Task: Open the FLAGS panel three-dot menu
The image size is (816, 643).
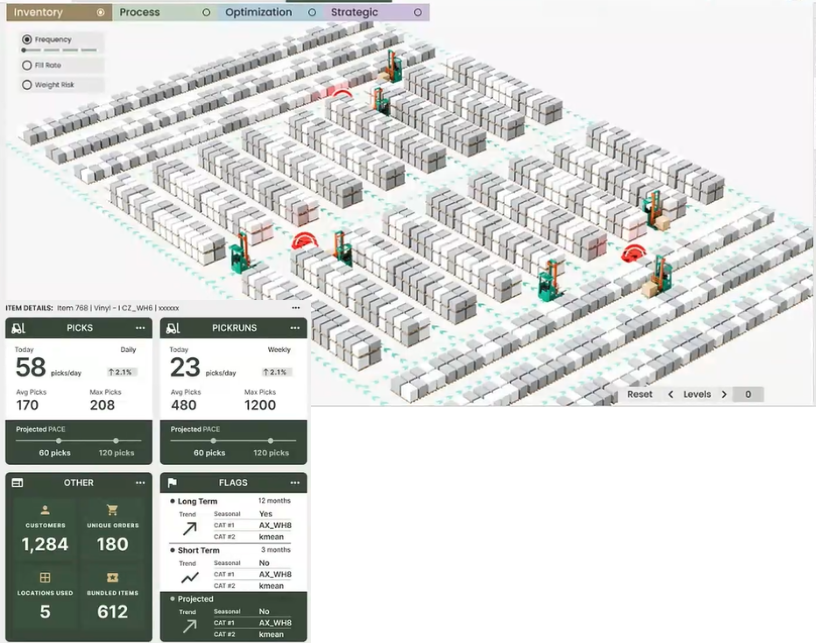Action: (295, 483)
